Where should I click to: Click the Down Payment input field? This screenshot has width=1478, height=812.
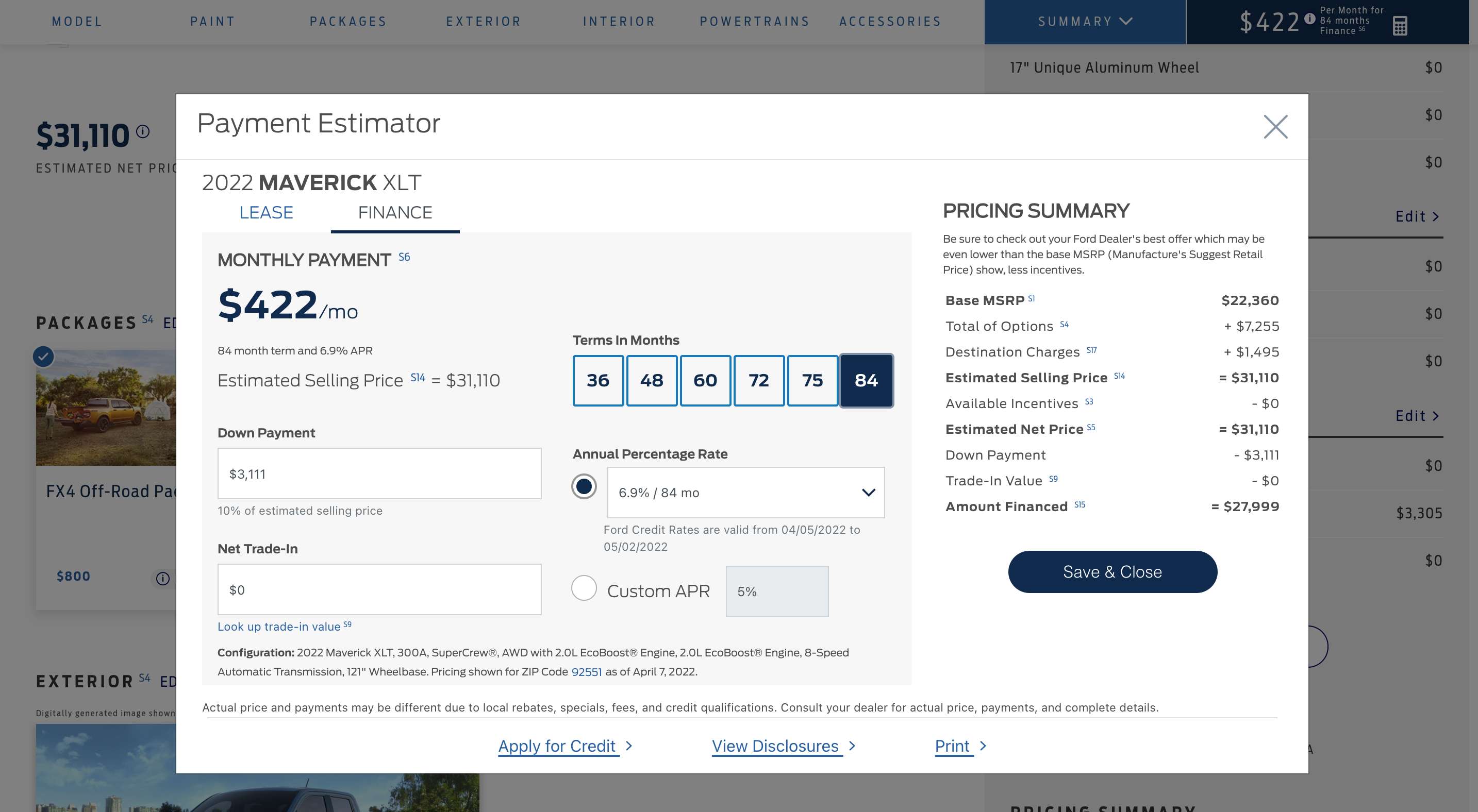click(x=379, y=473)
